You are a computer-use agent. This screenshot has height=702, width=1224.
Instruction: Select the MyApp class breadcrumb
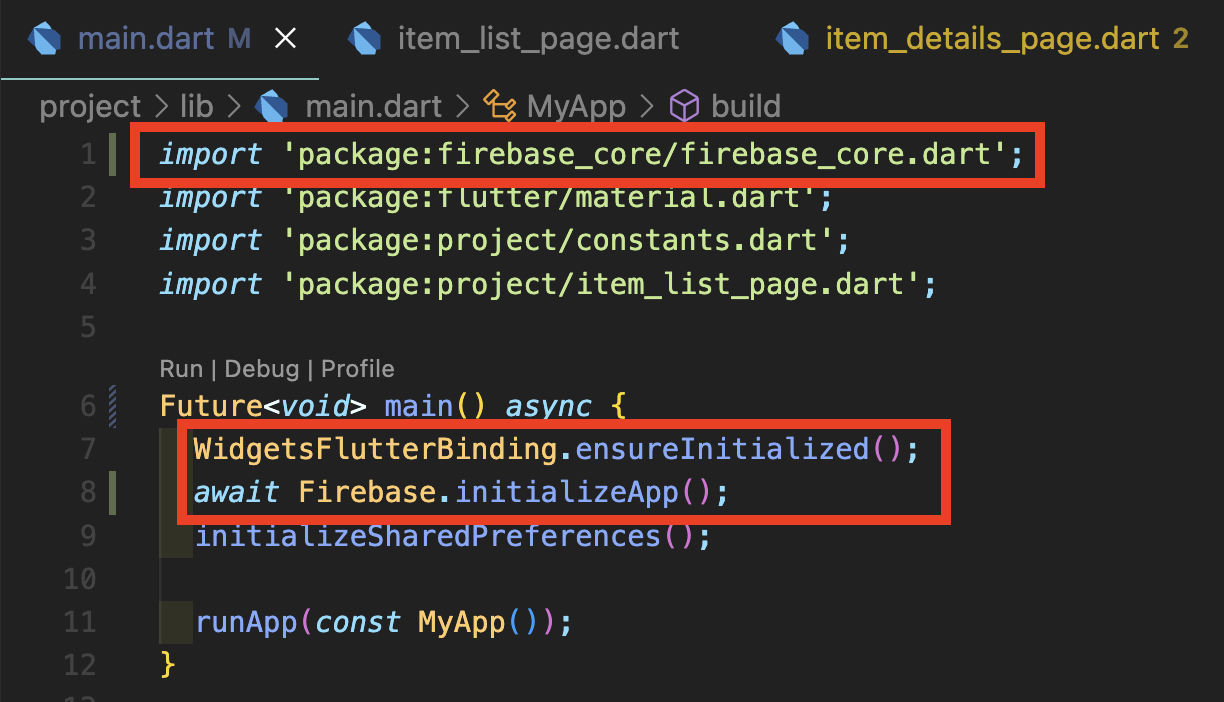click(x=576, y=106)
